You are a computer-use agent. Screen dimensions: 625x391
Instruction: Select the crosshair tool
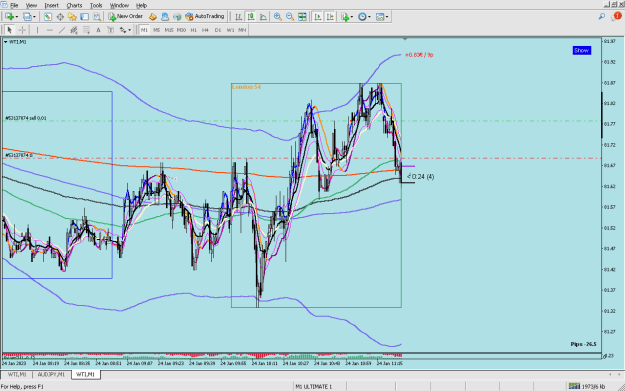click(22, 30)
